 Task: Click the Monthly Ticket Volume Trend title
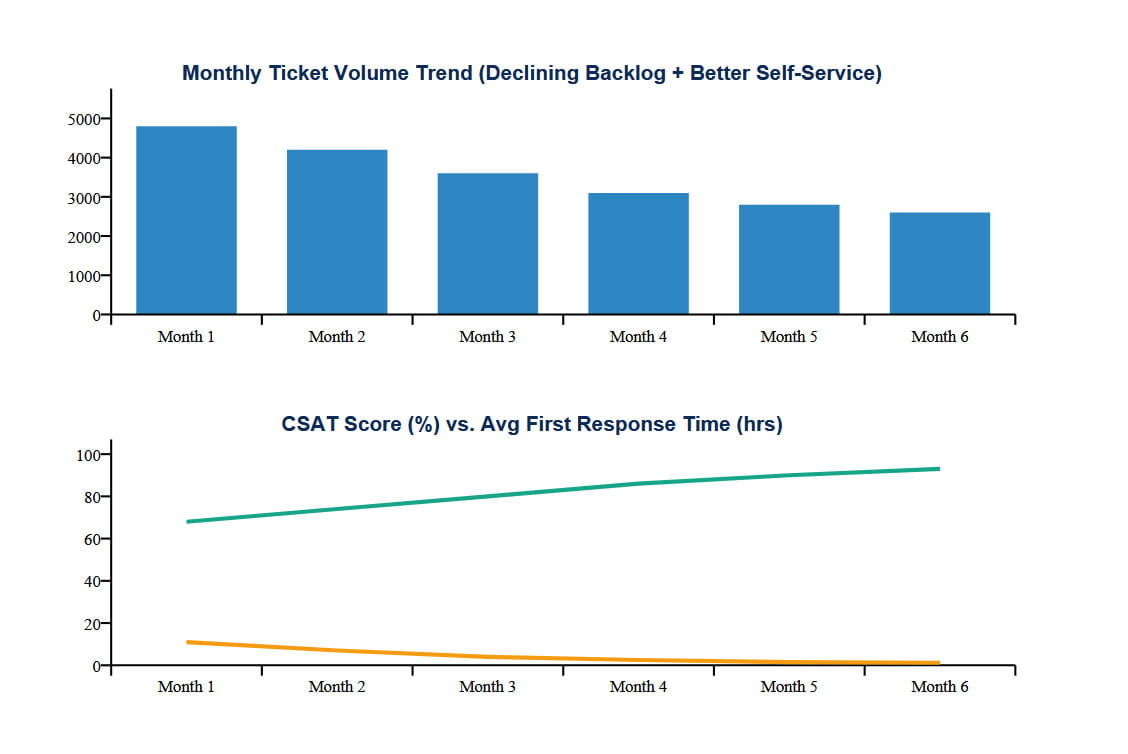click(532, 73)
